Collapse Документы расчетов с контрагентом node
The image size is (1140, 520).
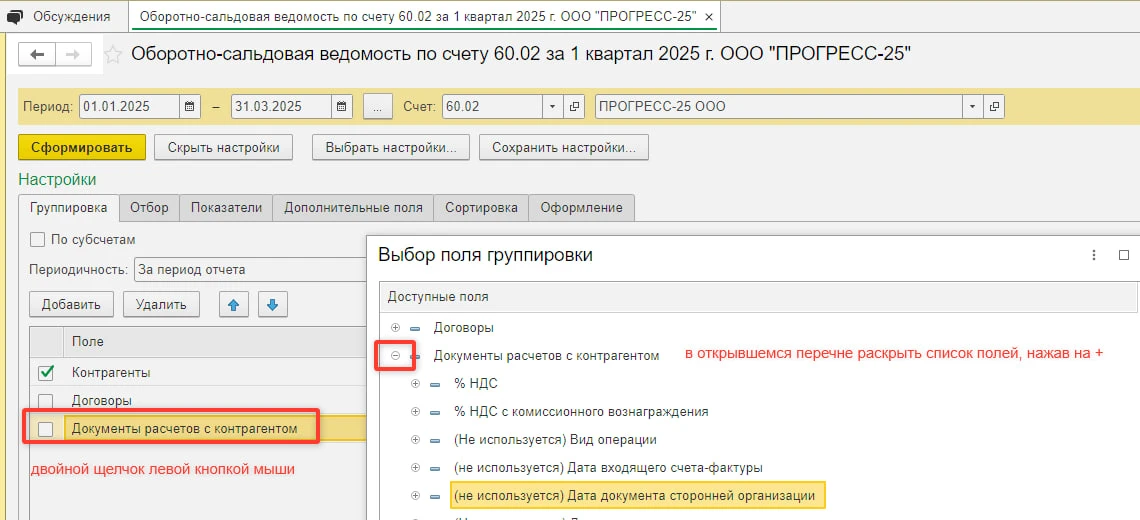pos(396,356)
